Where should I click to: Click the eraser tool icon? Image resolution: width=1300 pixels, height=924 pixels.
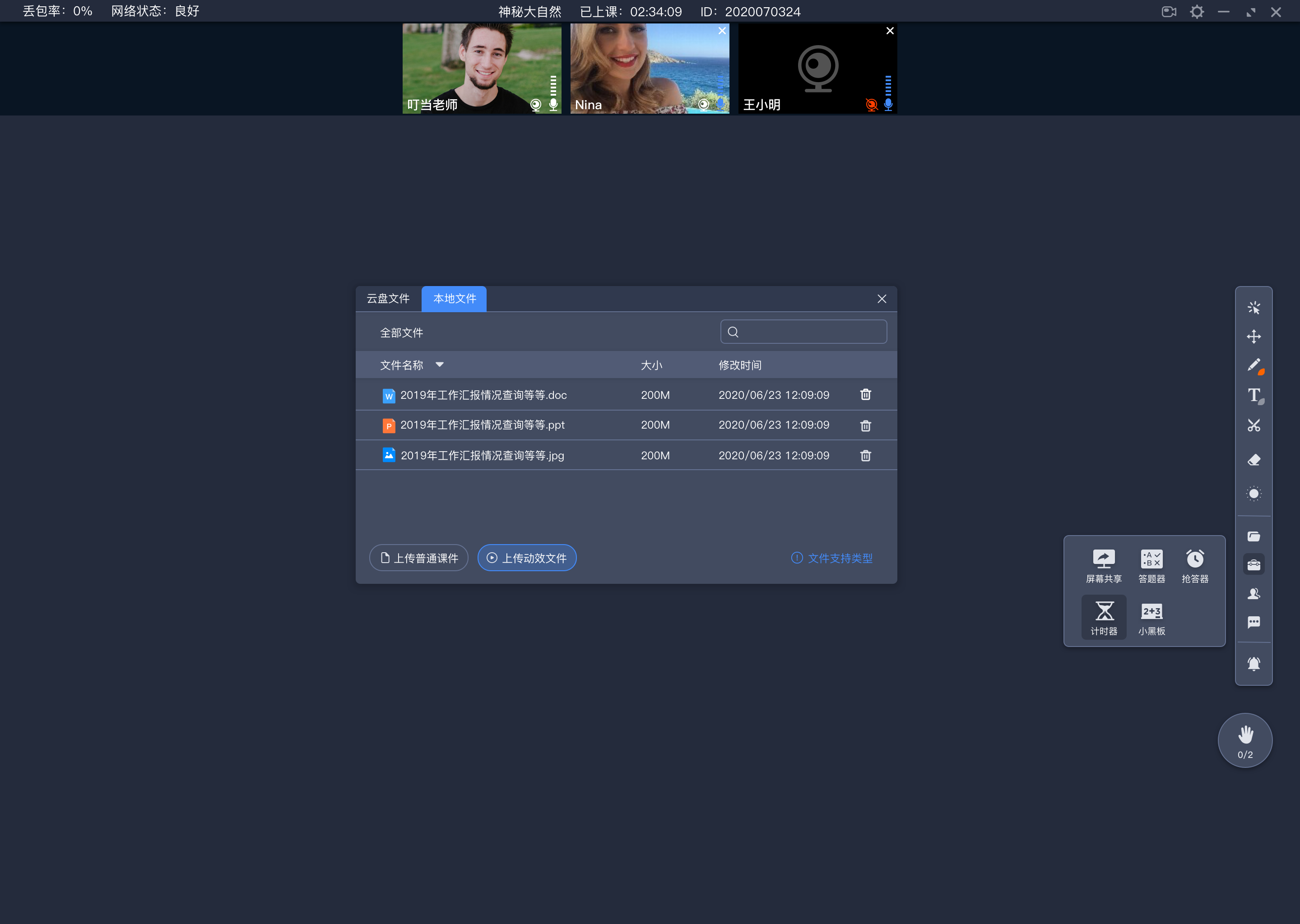pos(1254,459)
